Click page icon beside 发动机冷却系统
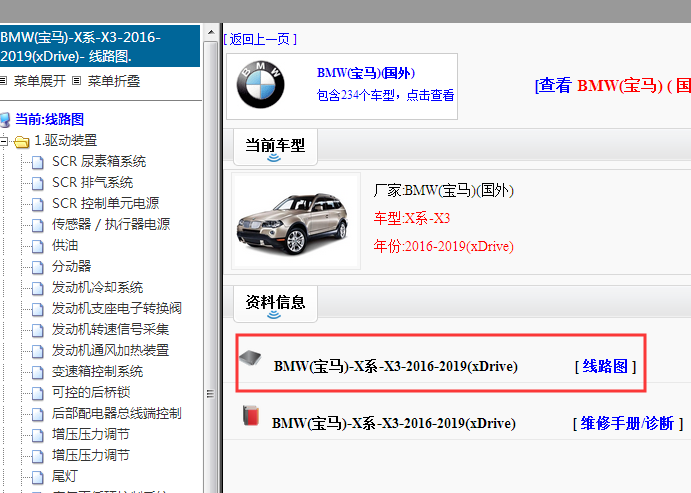The image size is (691, 493). (38, 289)
